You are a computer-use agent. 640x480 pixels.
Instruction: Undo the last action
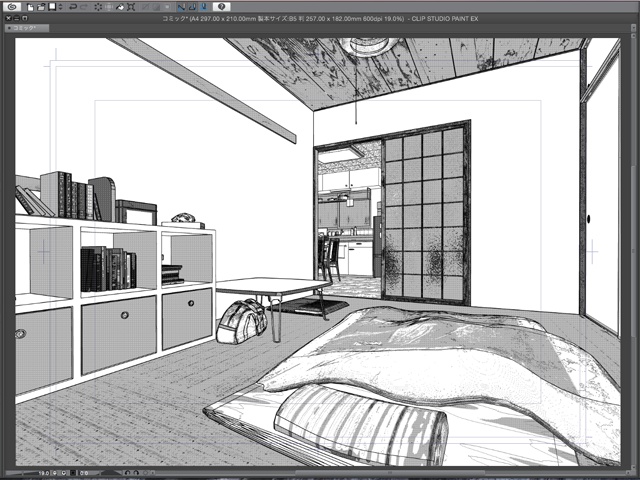pos(73,7)
